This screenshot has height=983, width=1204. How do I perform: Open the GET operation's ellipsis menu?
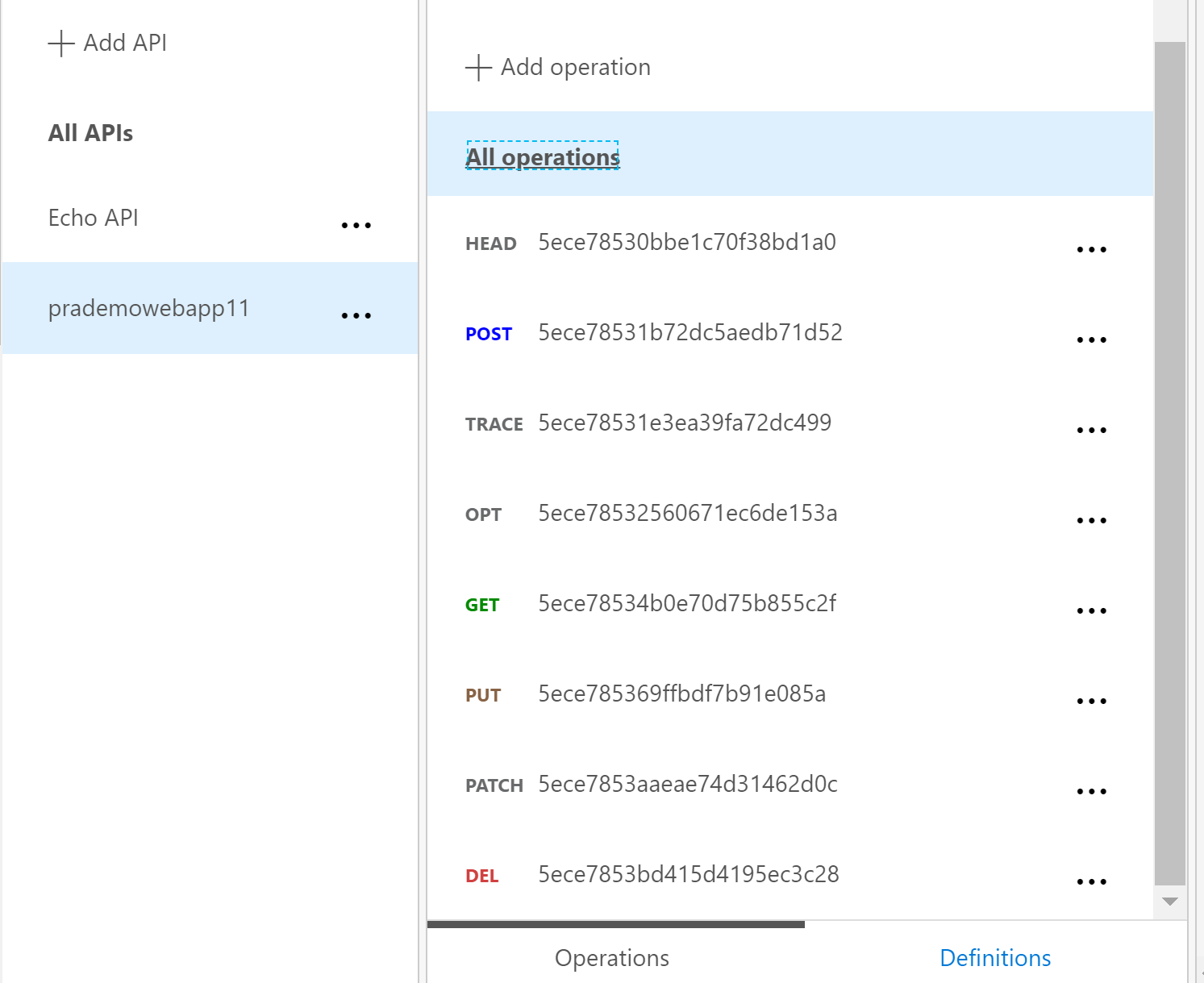(1092, 610)
